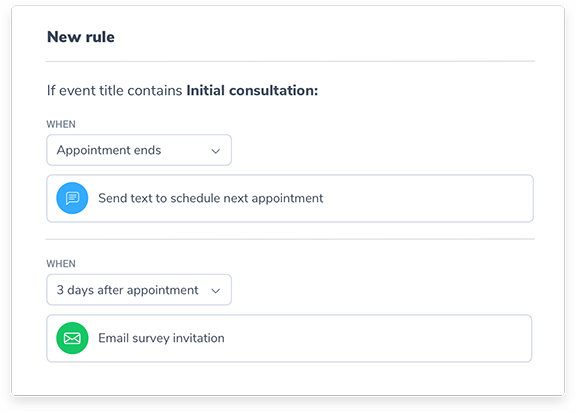Viewport: 576px width, 413px height.
Task: Click the empty right side of the Send text card
Action: point(428,198)
